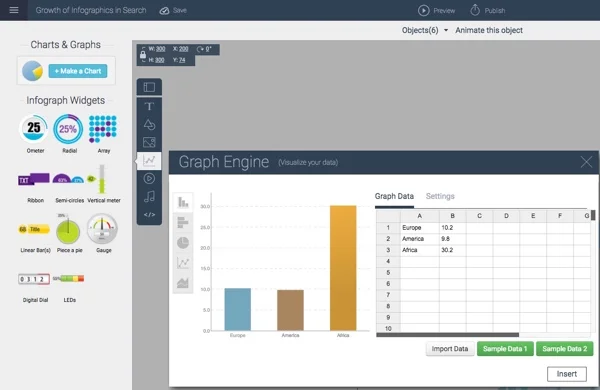Load Sample Data 1
Image resolution: width=600 pixels, height=390 pixels.
pyautogui.click(x=505, y=349)
